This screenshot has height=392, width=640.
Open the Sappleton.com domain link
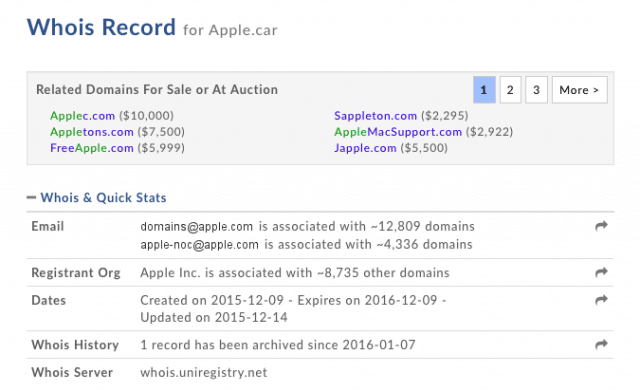click(x=376, y=116)
